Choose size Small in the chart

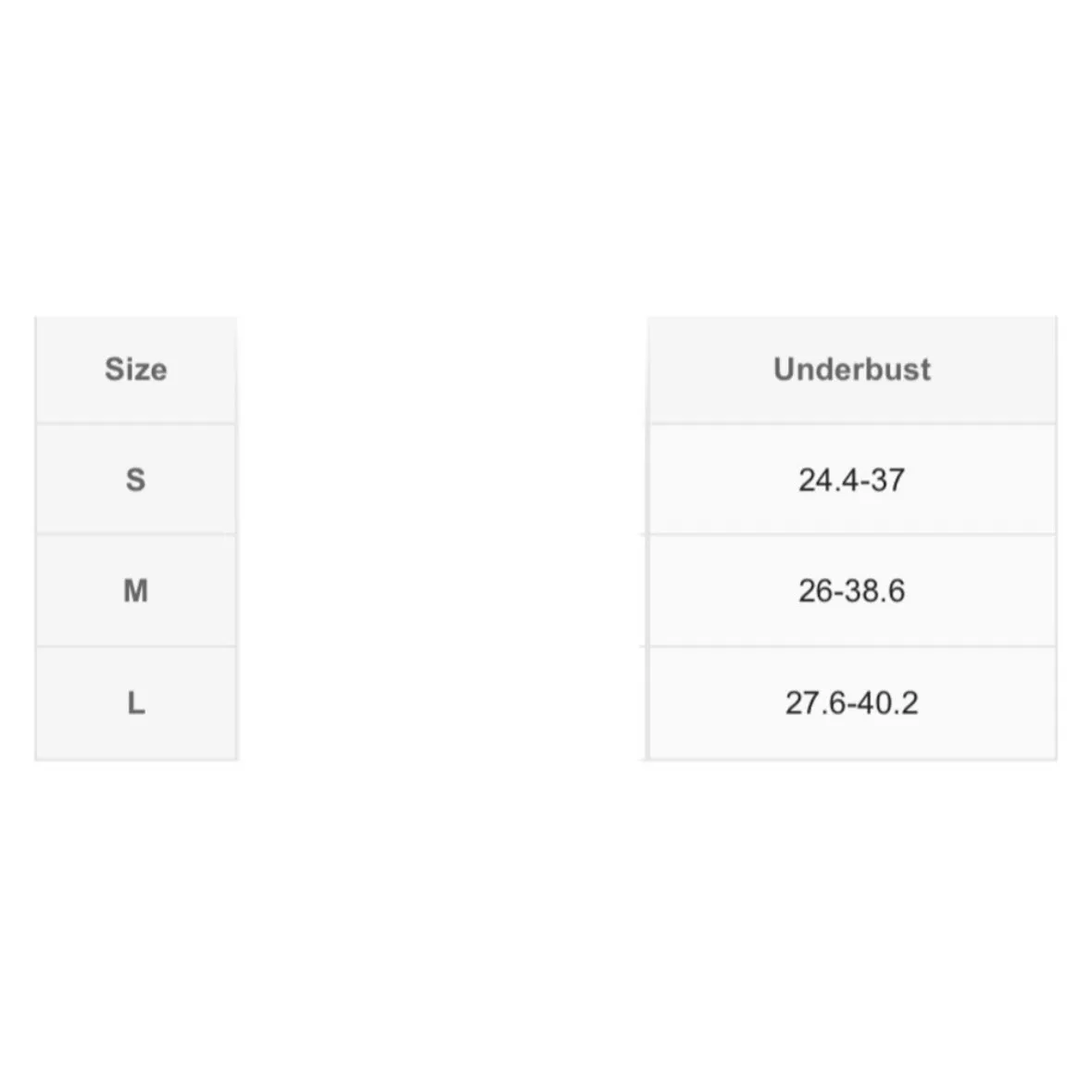pyautogui.click(x=136, y=480)
